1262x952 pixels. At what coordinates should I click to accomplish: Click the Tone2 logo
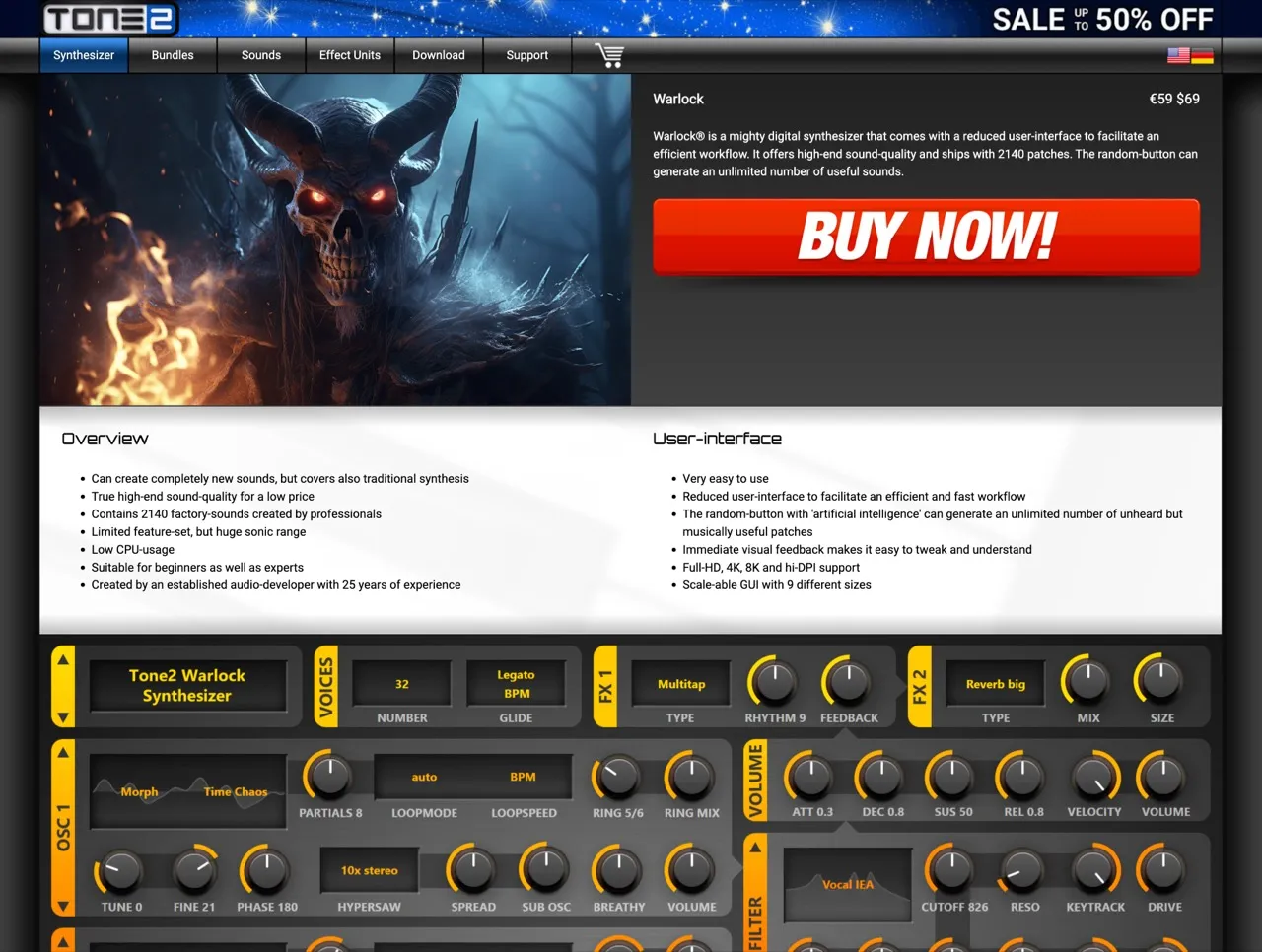point(106,18)
